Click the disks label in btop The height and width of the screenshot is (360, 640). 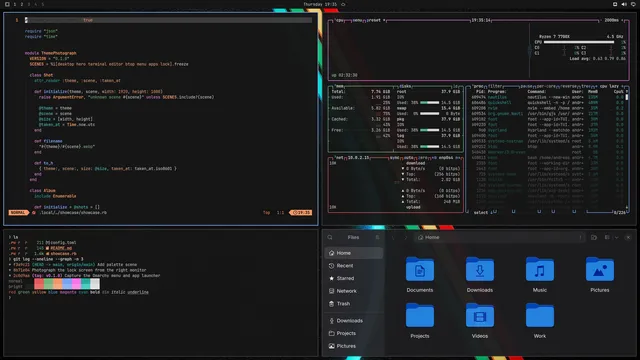(x=405, y=87)
